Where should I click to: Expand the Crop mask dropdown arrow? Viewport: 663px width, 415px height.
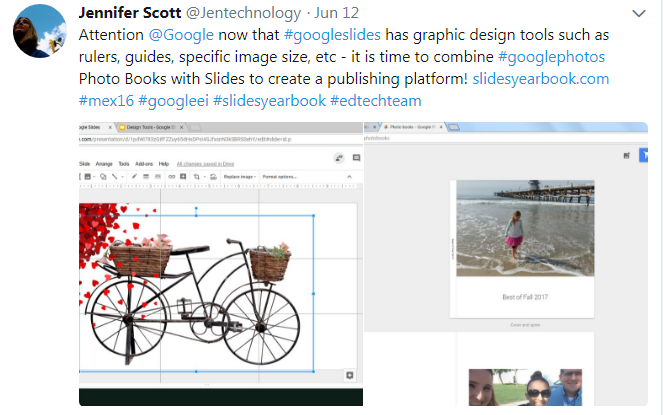(x=205, y=177)
